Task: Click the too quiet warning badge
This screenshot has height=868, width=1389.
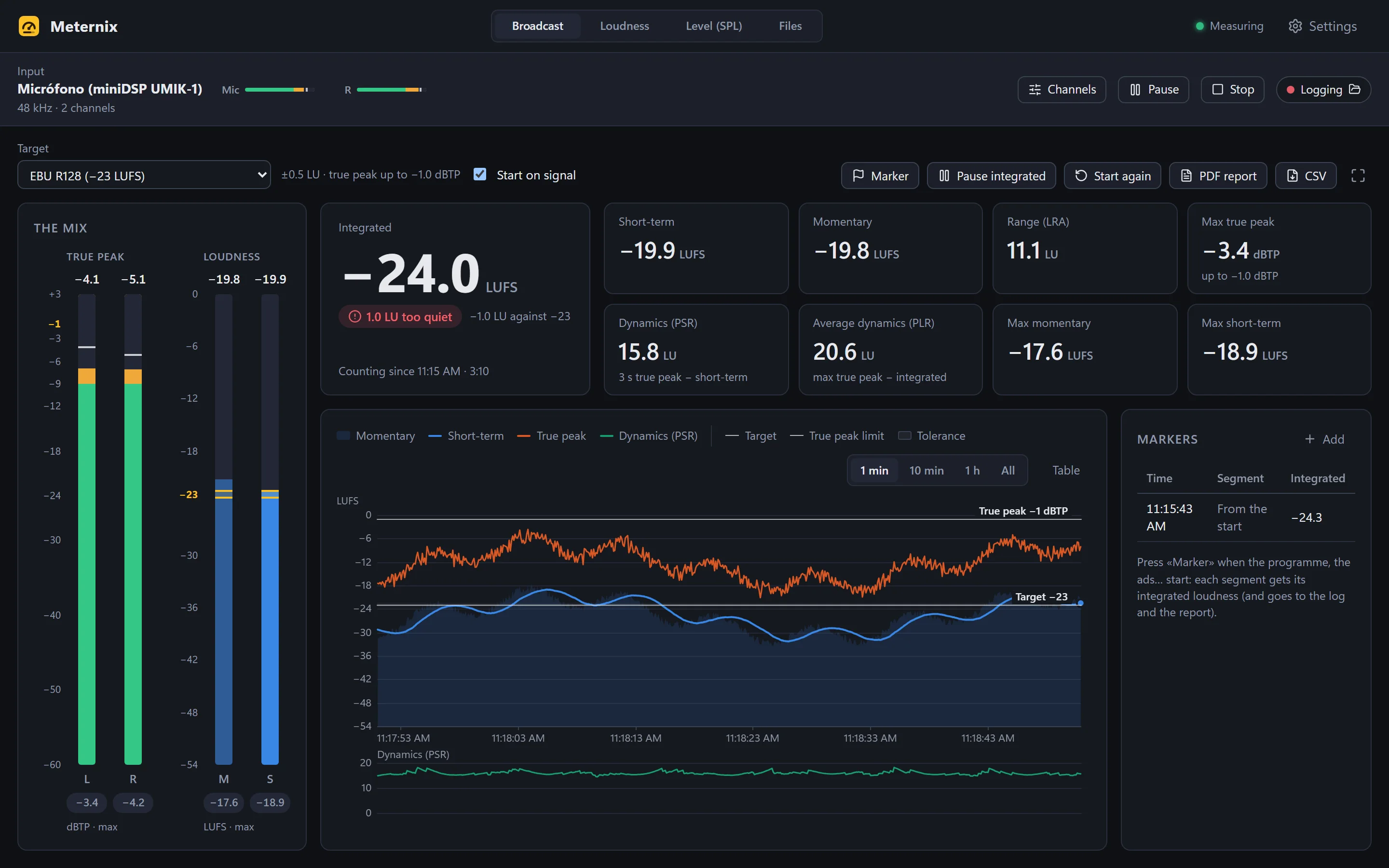Action: pyautogui.click(x=400, y=317)
